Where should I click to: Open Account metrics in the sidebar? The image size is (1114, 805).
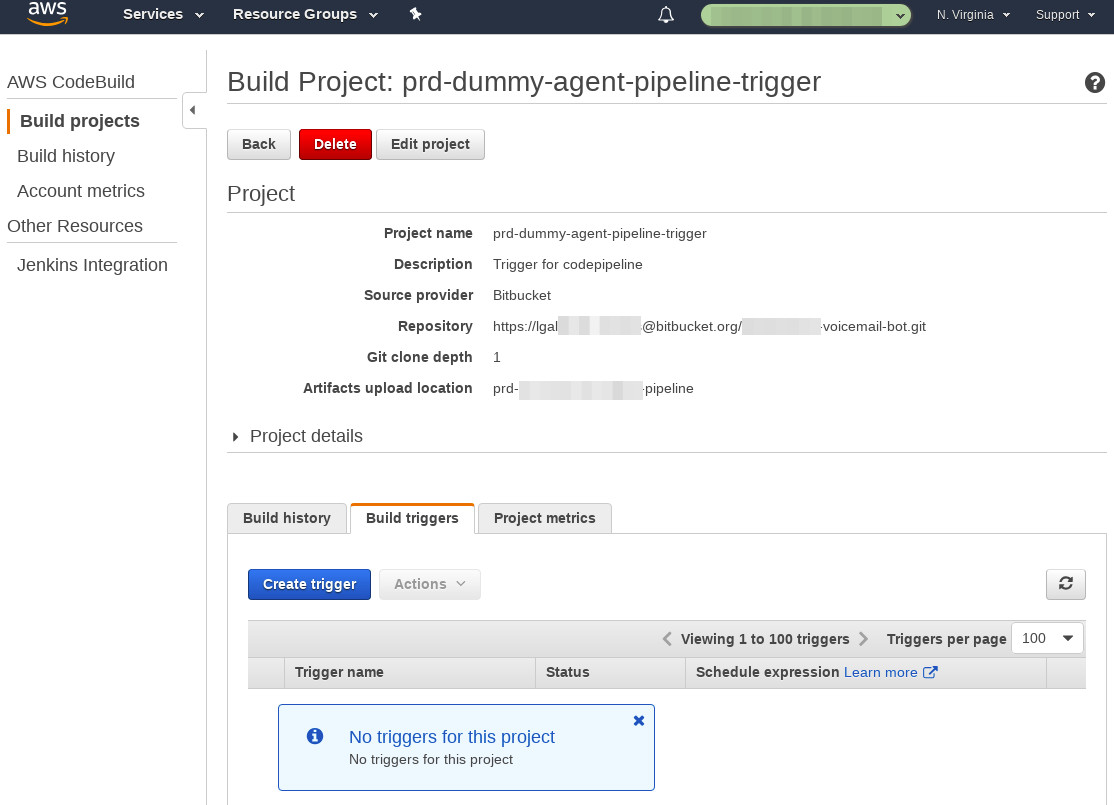click(81, 191)
